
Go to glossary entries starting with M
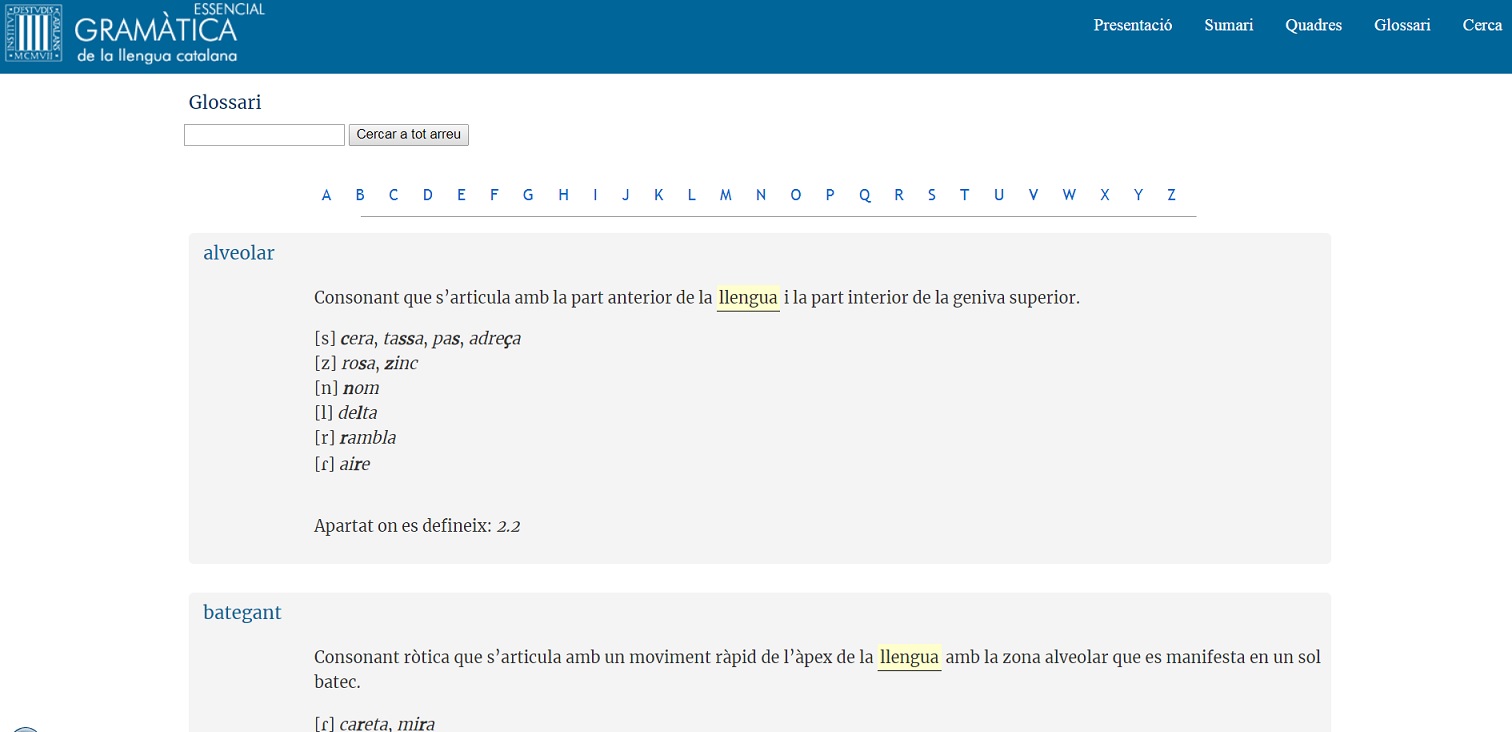[x=725, y=195]
